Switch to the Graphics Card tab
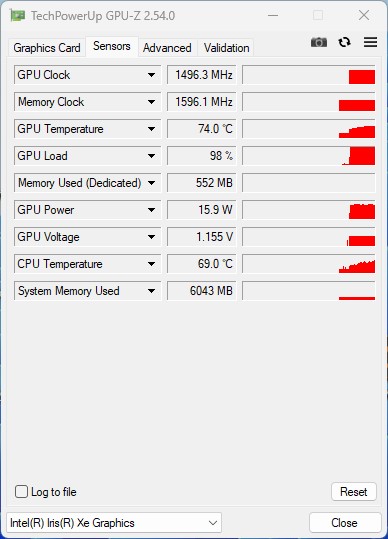Image resolution: width=388 pixels, height=539 pixels. pyautogui.click(x=47, y=48)
